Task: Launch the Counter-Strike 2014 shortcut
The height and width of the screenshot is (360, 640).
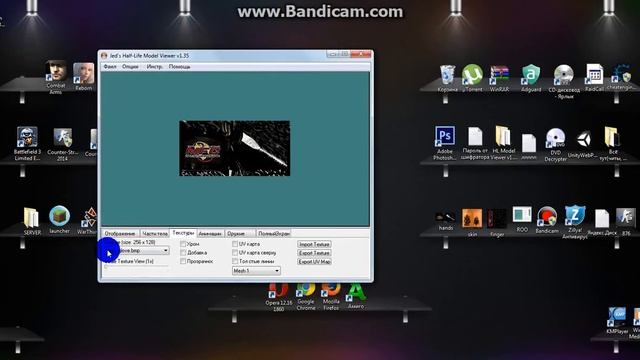Action: point(62,144)
